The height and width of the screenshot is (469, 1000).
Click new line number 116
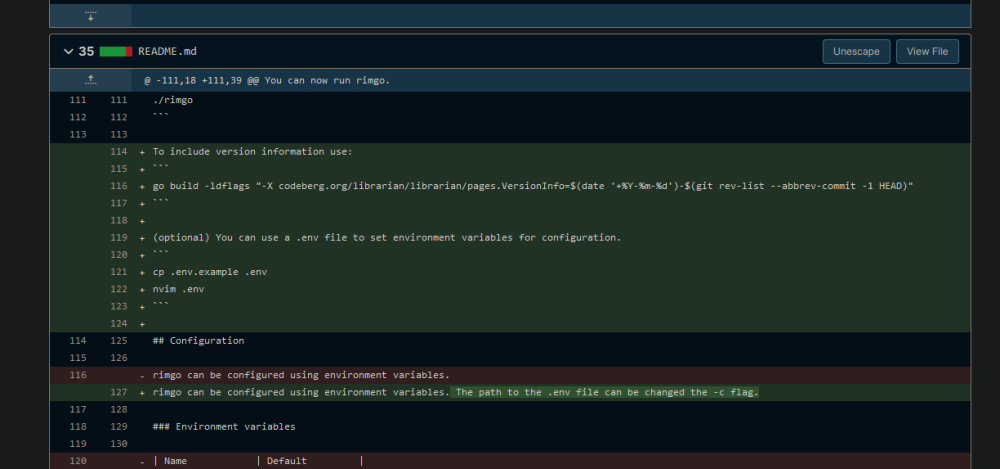click(119, 186)
